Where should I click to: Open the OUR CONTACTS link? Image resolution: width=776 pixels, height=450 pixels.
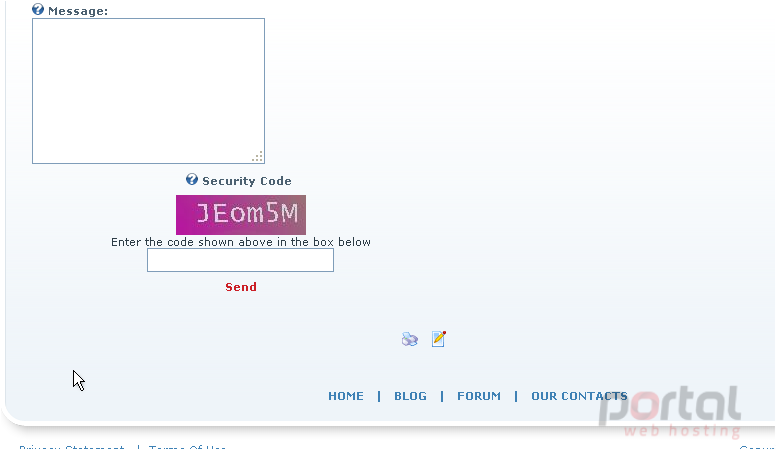click(x=579, y=396)
